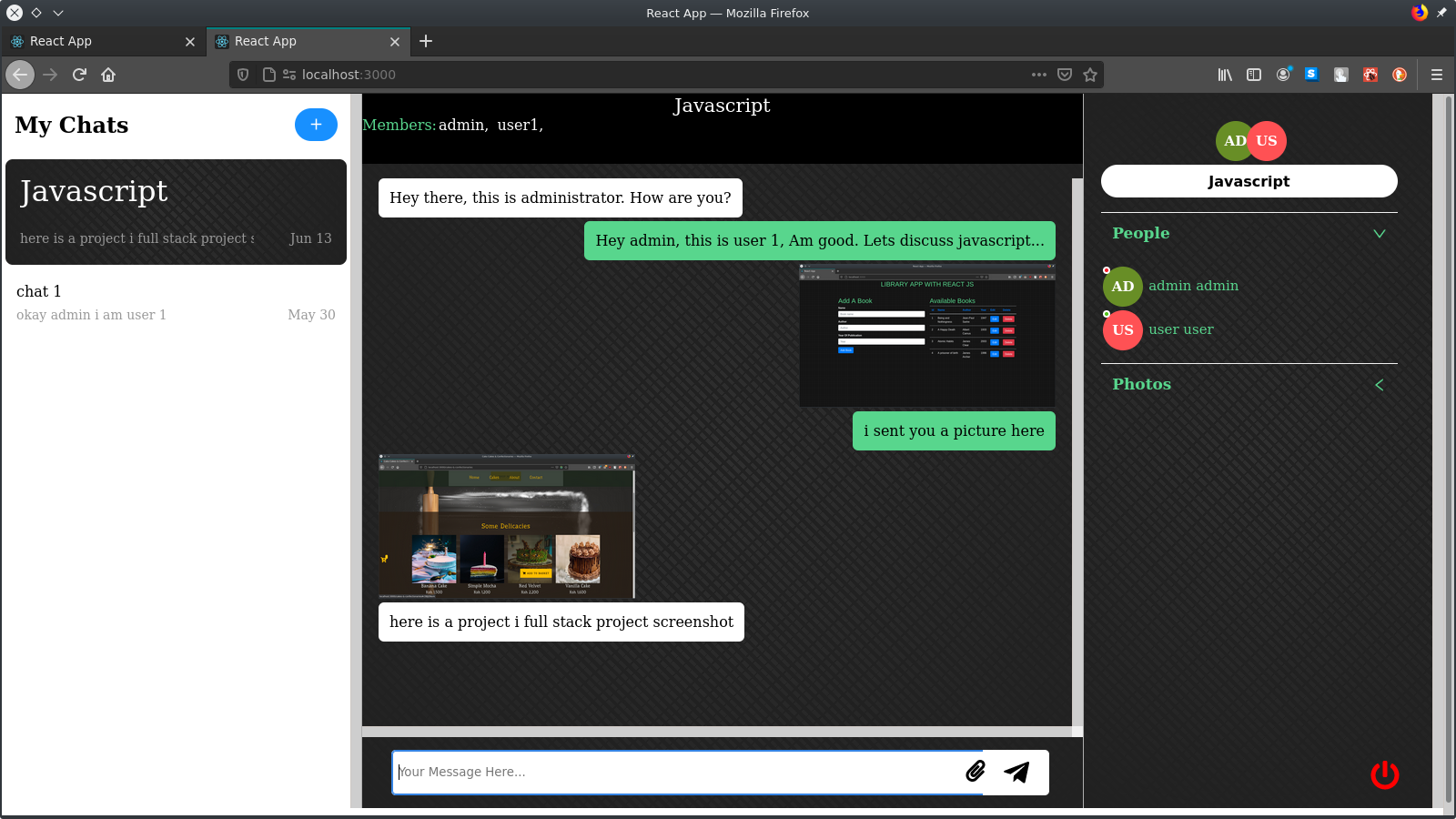Click the Firefox account avatar icon
The image size is (1456, 819).
1283,75
